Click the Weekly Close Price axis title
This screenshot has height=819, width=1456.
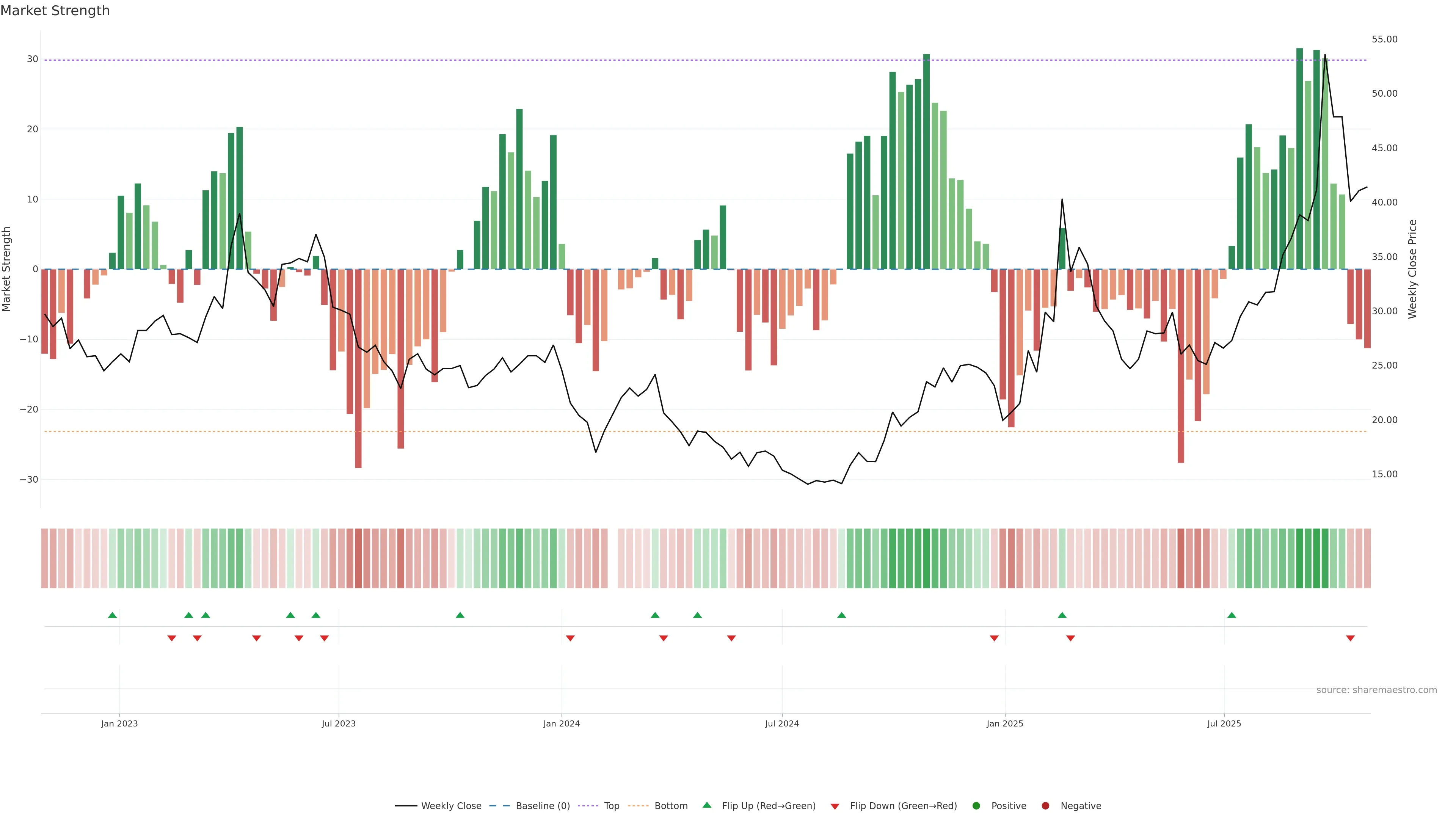pyautogui.click(x=1412, y=269)
